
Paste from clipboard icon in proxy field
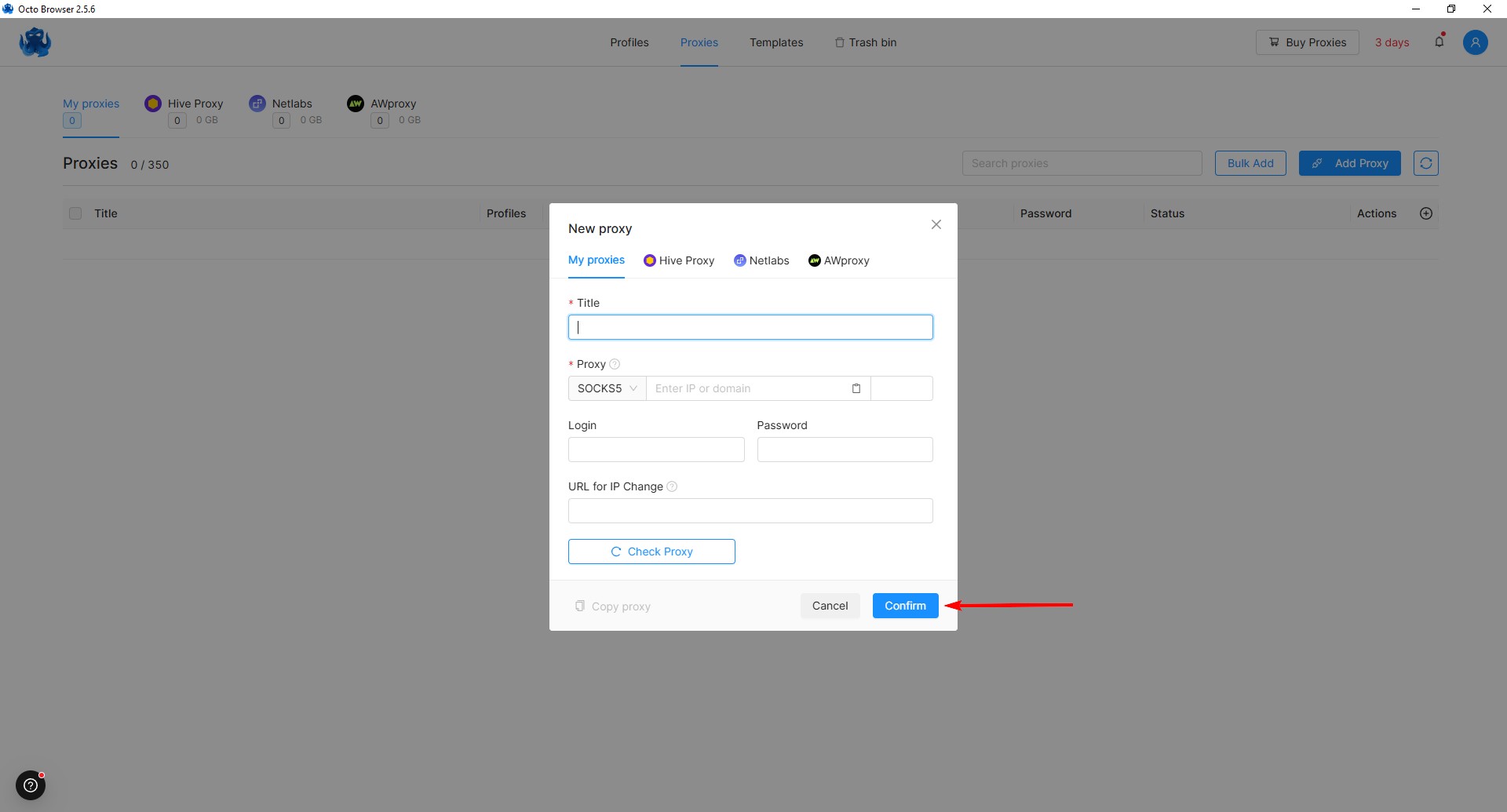pos(856,388)
